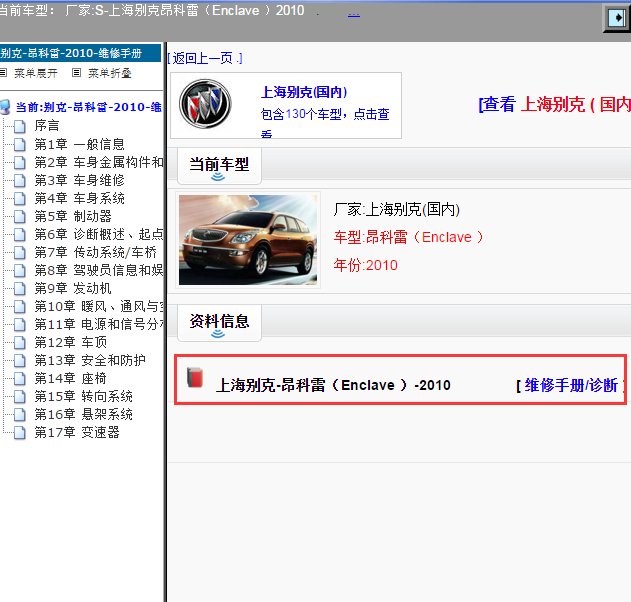Image resolution: width=631 pixels, height=602 pixels.
Task: Open 第9章 发动机
Action: click(x=73, y=289)
